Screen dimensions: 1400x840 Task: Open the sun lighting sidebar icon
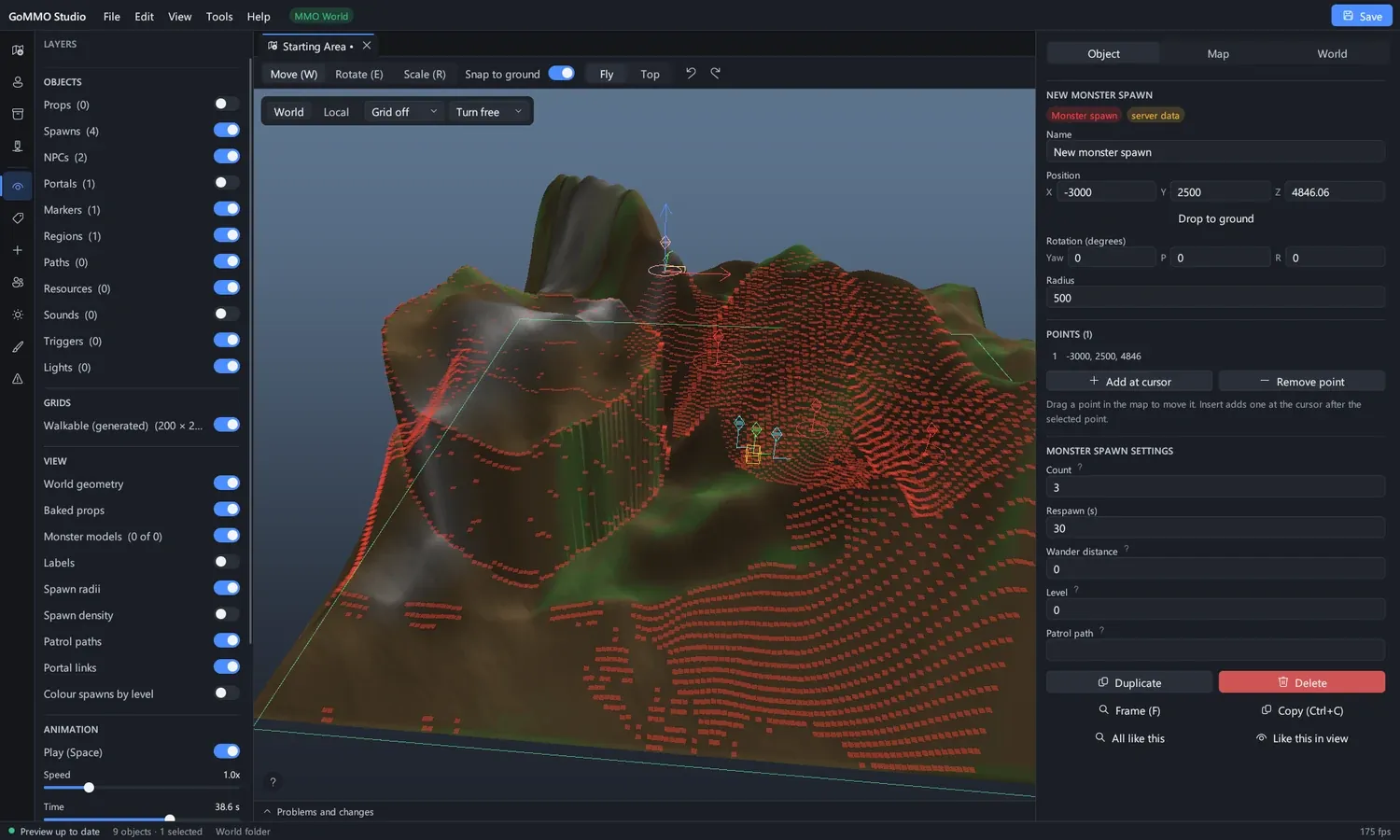tap(18, 315)
